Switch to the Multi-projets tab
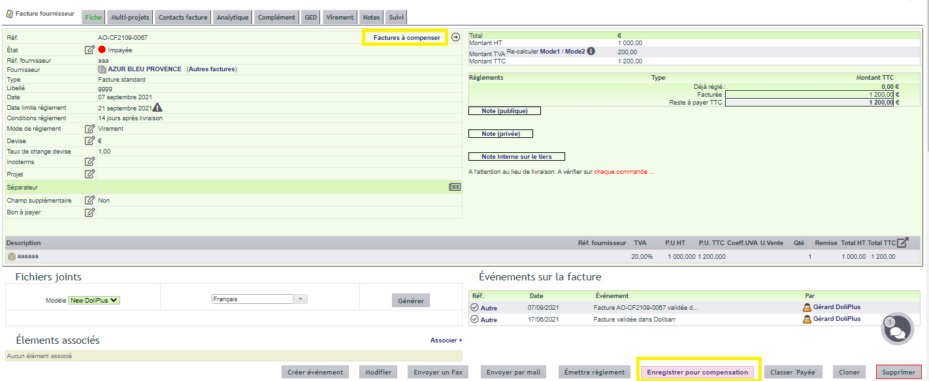929x381 pixels. pos(130,18)
